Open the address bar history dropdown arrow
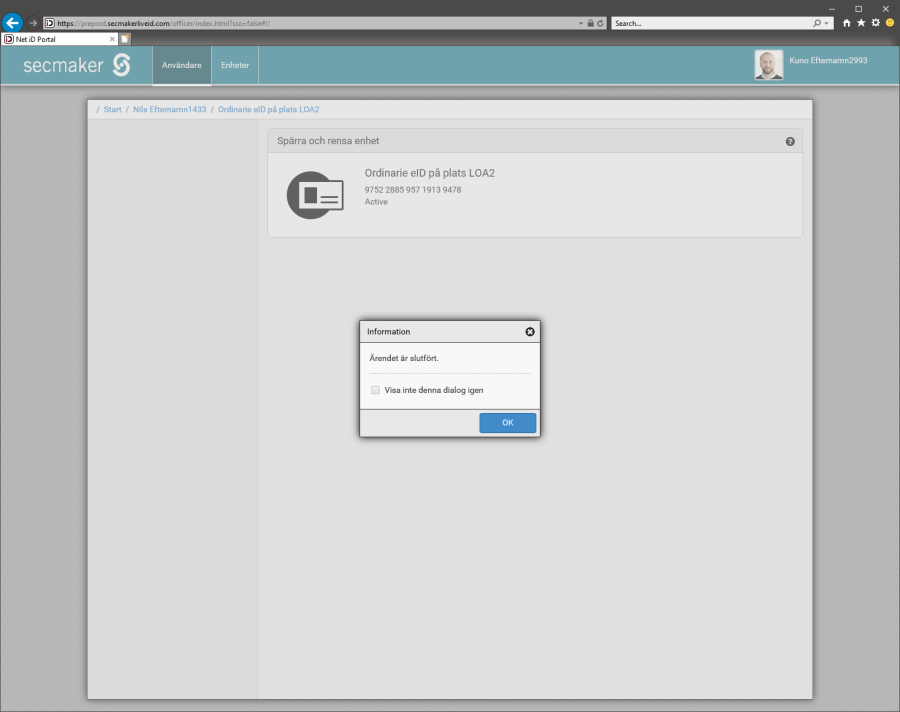Screen dimensions: 900x712 pyautogui.click(x=581, y=24)
